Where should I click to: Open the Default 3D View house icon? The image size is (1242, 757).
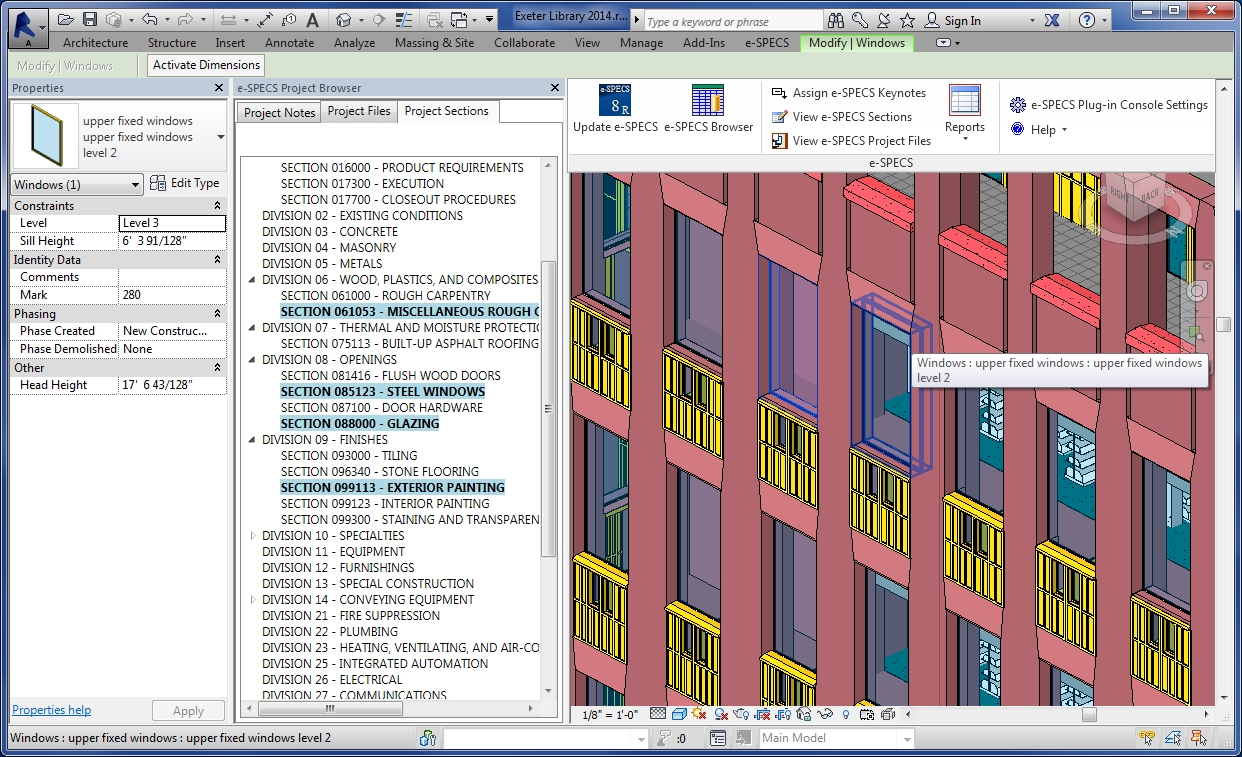(x=343, y=19)
